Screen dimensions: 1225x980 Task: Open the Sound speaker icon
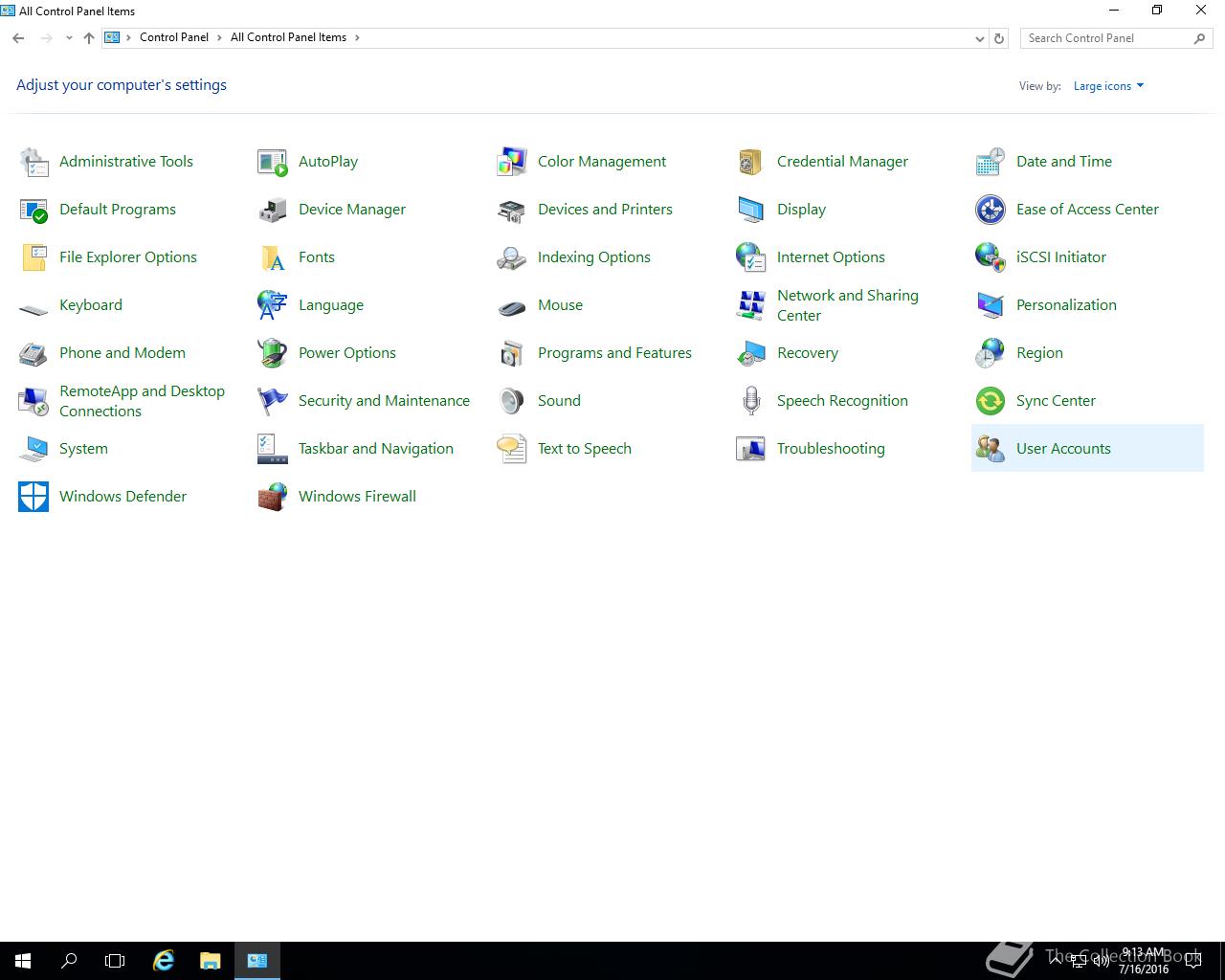point(512,401)
